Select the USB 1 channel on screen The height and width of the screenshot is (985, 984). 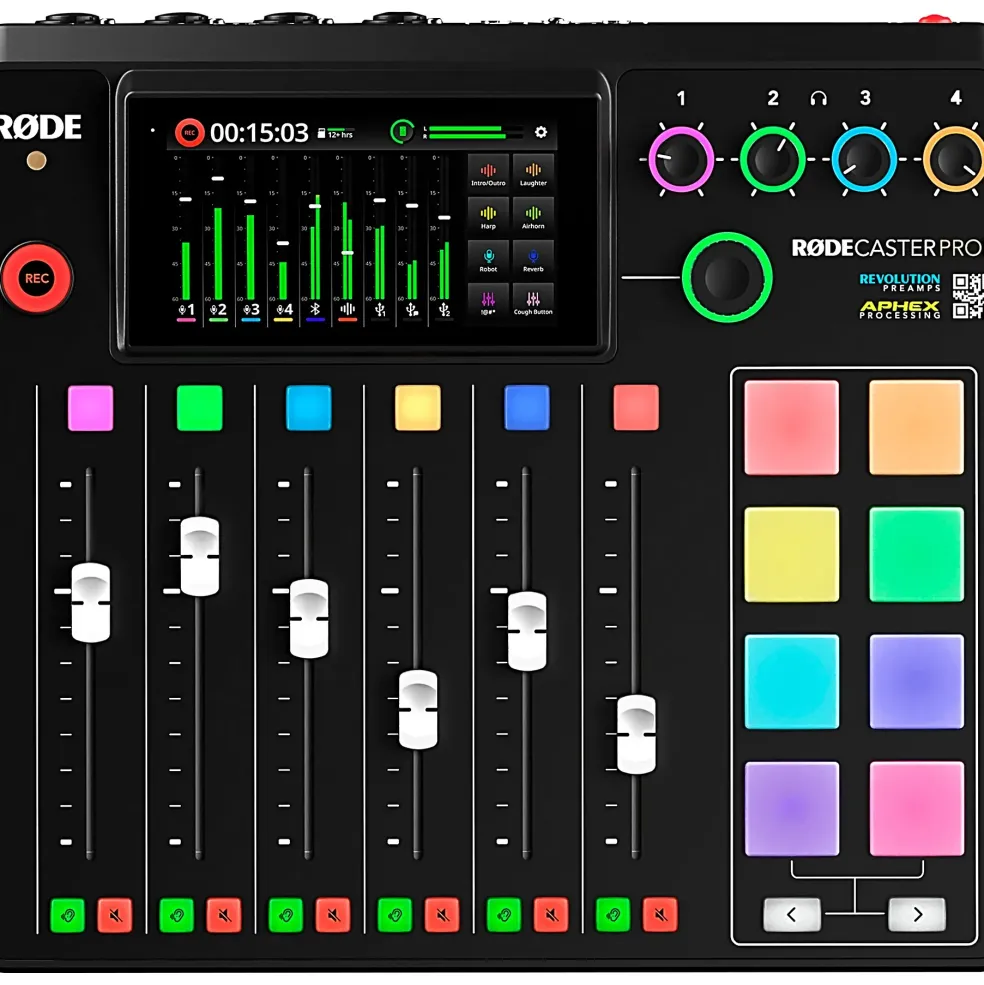[380, 310]
